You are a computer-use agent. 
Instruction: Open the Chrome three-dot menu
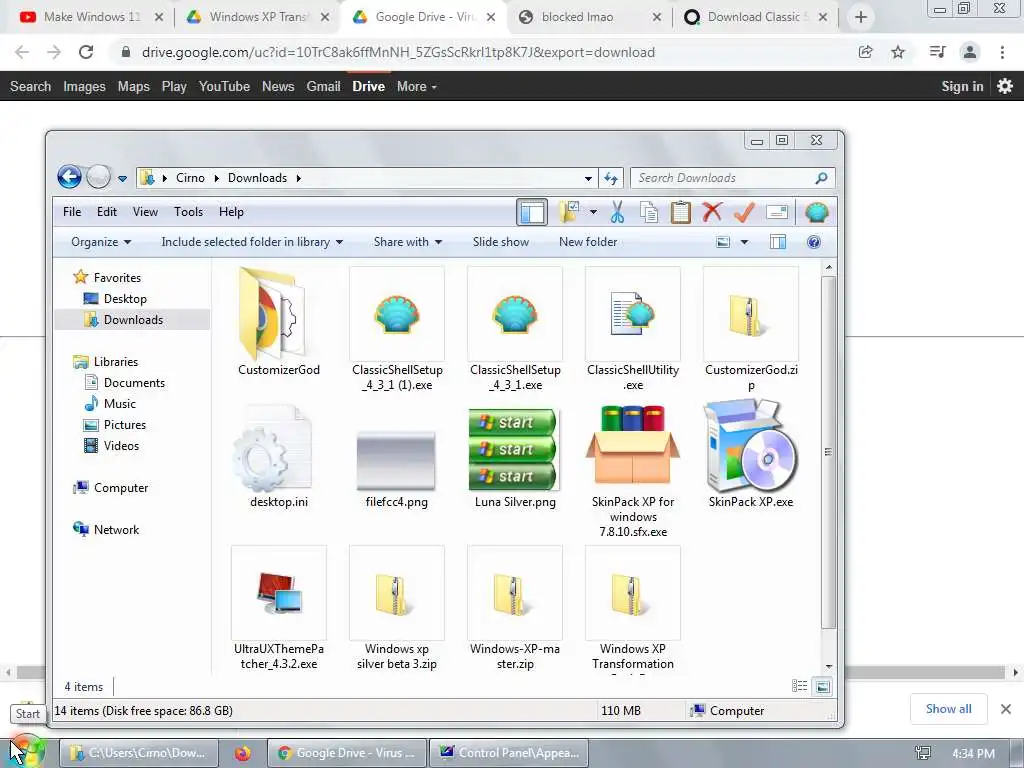click(1002, 52)
